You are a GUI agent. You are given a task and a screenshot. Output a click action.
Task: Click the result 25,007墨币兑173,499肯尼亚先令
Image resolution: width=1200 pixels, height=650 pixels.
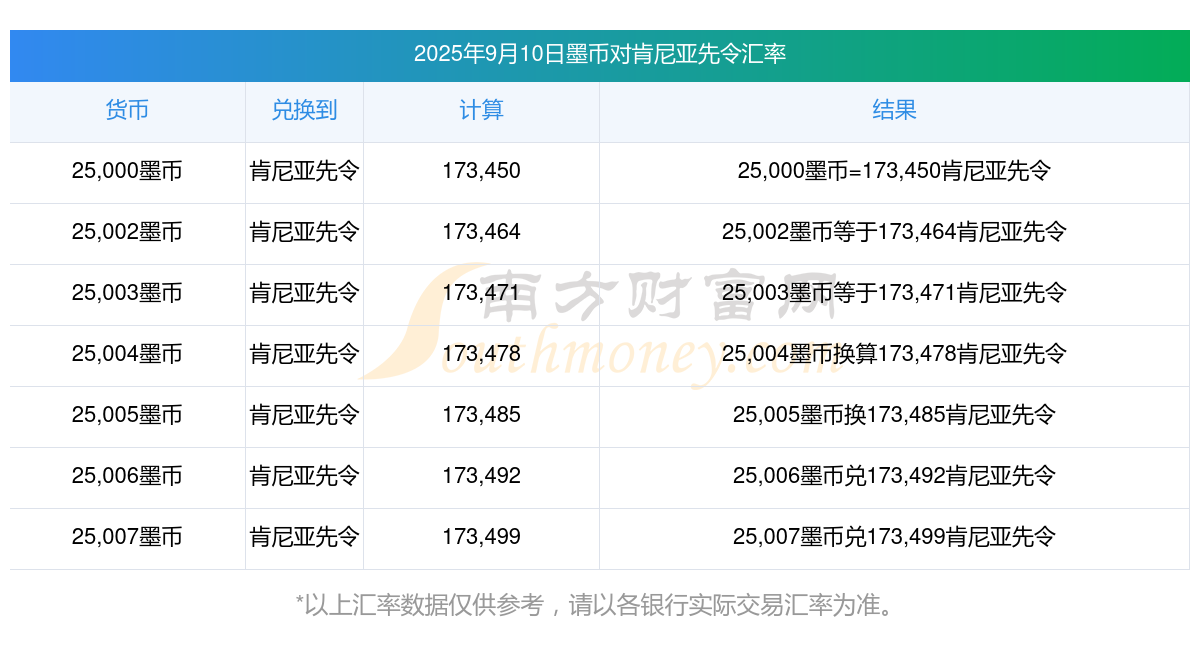point(894,537)
